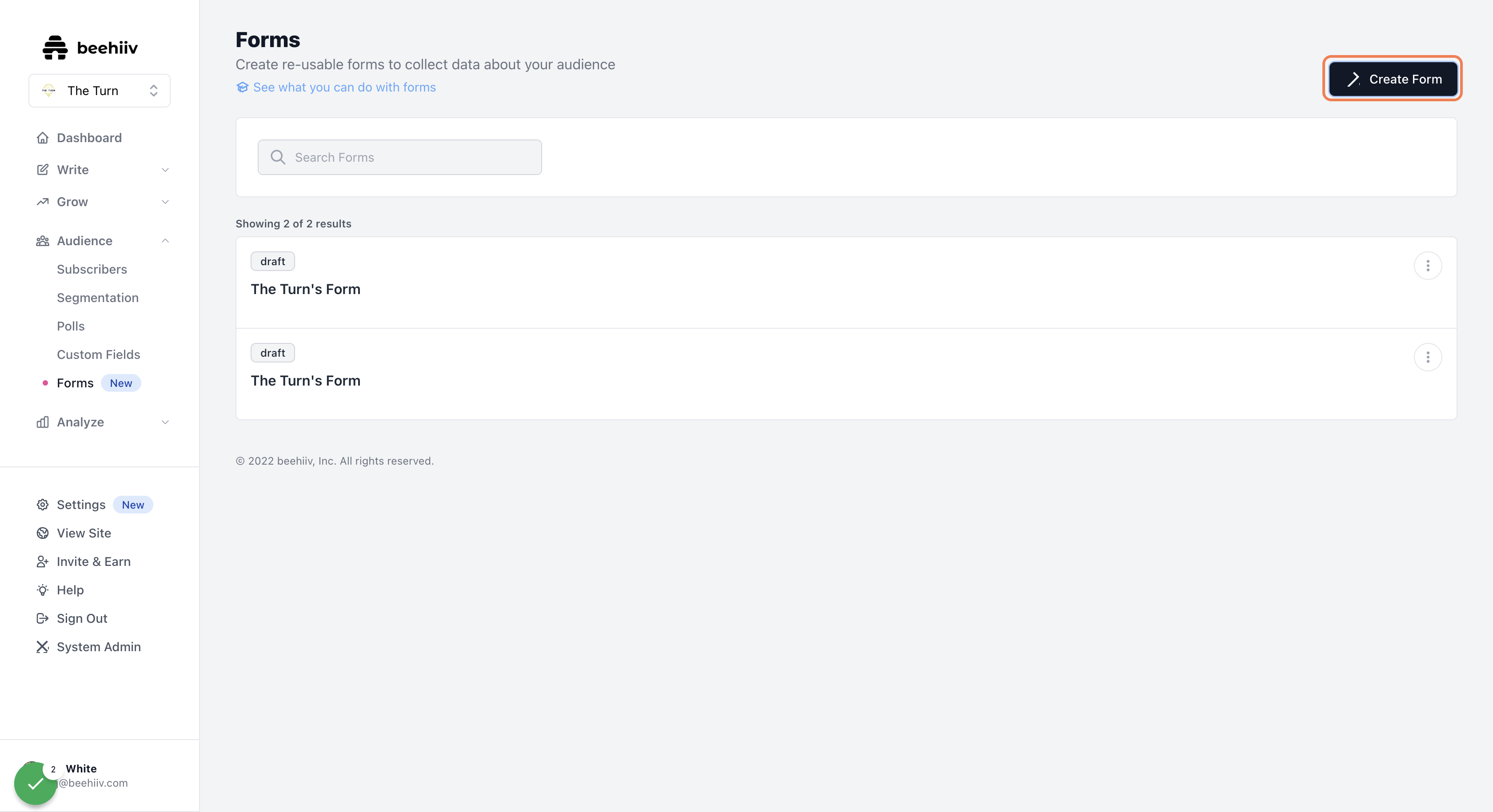Viewport: 1493px width, 812px height.
Task: Open See what you can do with forms link
Action: [x=344, y=87]
